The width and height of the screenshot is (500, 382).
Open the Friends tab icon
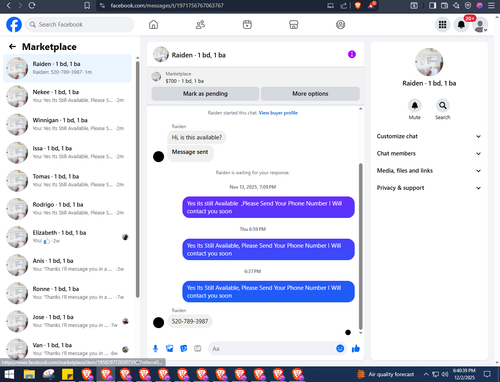pos(200,25)
